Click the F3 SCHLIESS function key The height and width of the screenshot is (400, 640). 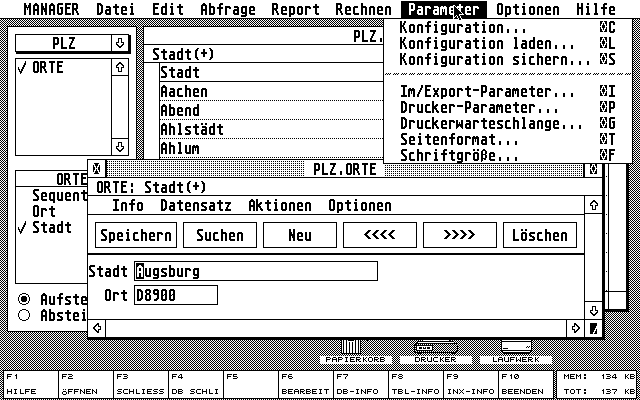(x=141, y=384)
